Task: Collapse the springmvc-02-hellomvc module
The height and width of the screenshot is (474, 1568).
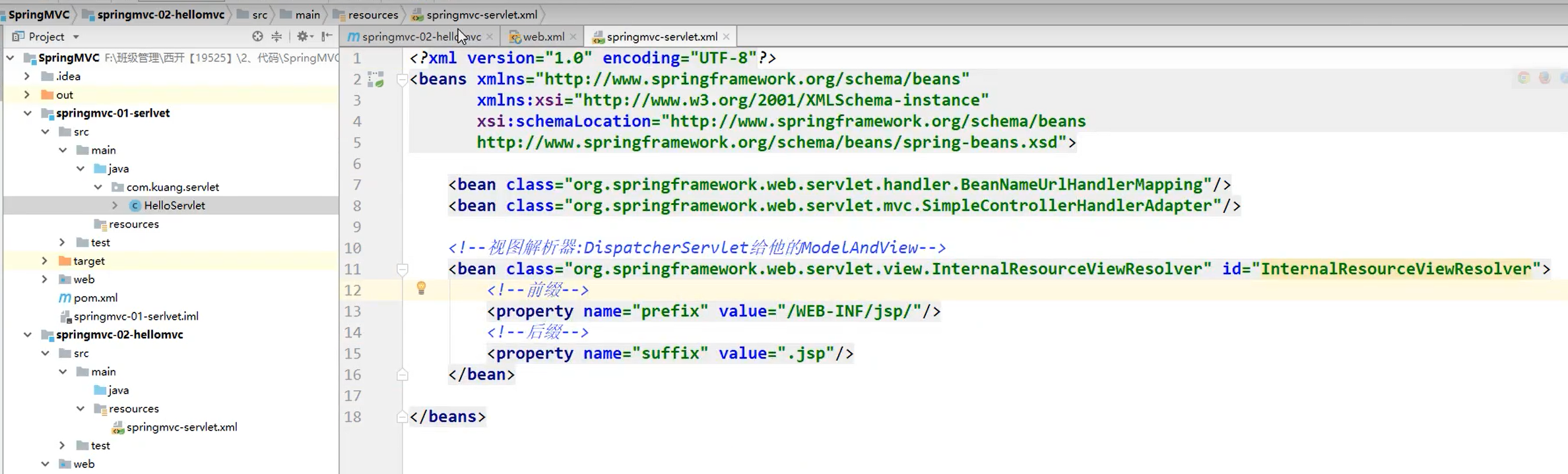Action: point(28,335)
